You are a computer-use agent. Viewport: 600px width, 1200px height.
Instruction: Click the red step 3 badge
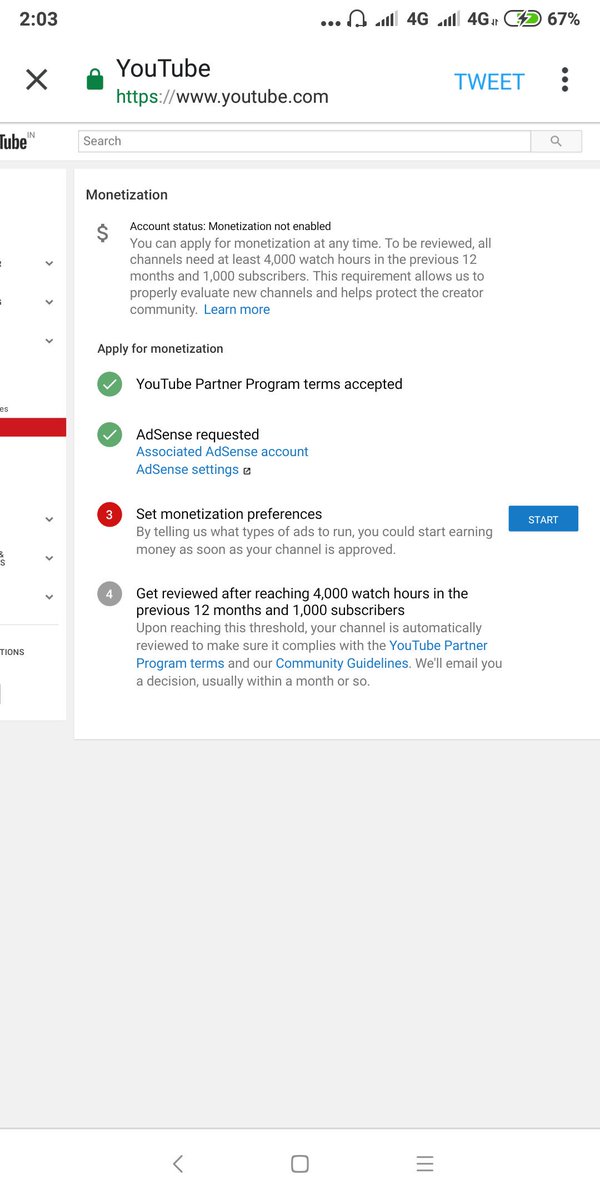[x=109, y=515]
